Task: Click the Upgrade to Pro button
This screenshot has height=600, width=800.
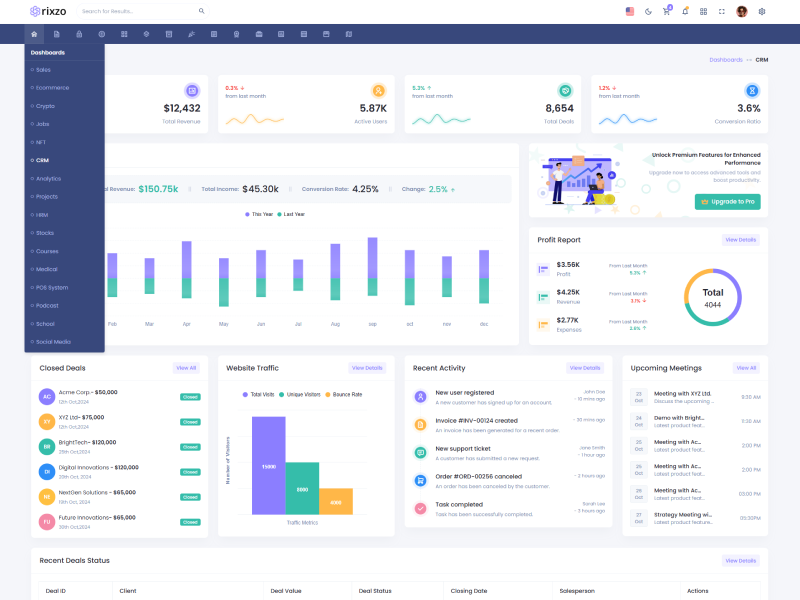Action: pos(727,202)
